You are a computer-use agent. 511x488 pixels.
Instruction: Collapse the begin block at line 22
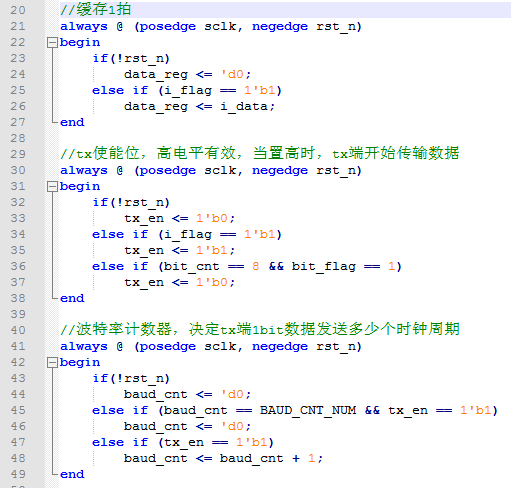point(52,43)
